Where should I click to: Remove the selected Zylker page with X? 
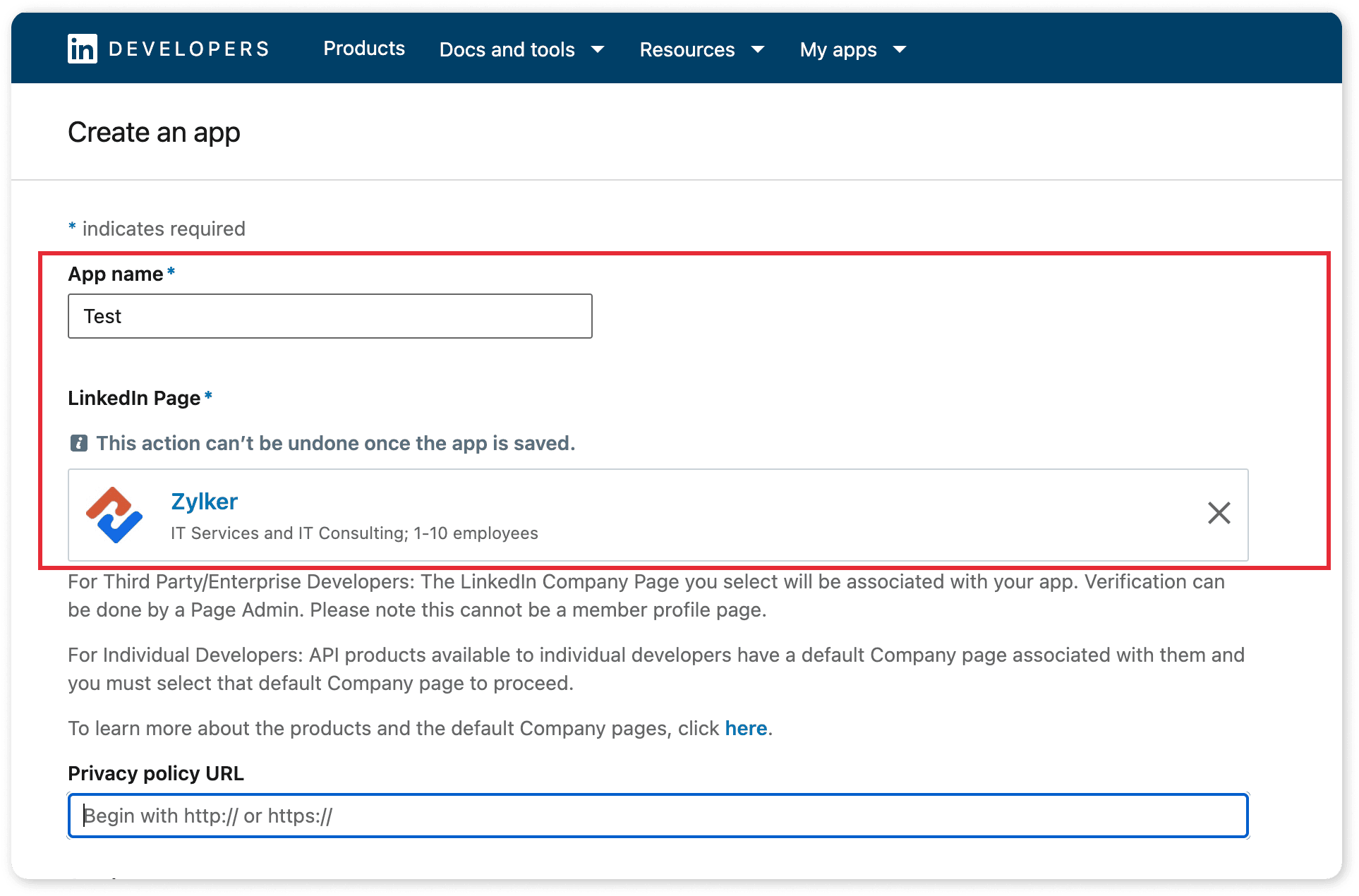[x=1219, y=513]
